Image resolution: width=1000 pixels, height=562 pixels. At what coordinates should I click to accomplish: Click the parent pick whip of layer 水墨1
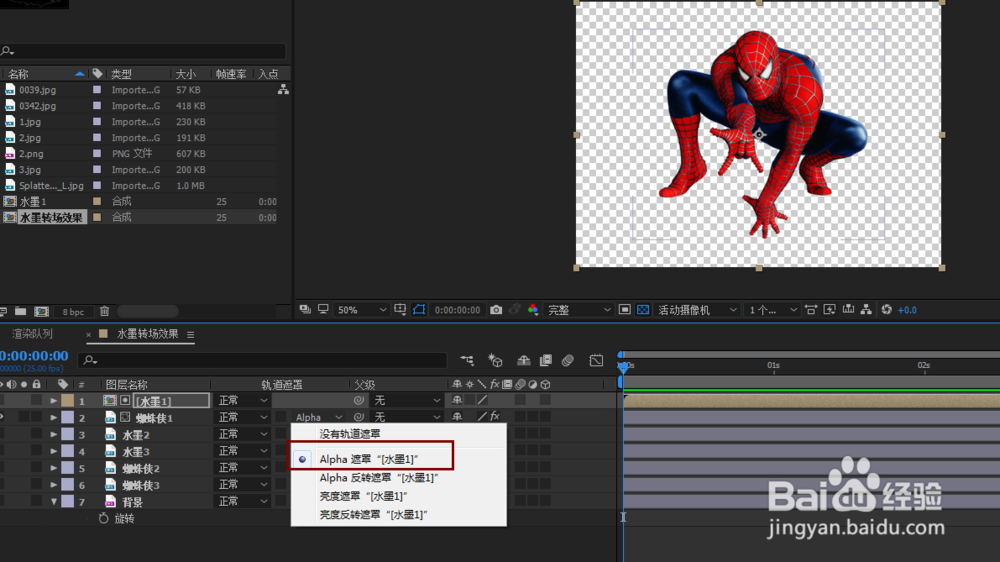tap(359, 400)
